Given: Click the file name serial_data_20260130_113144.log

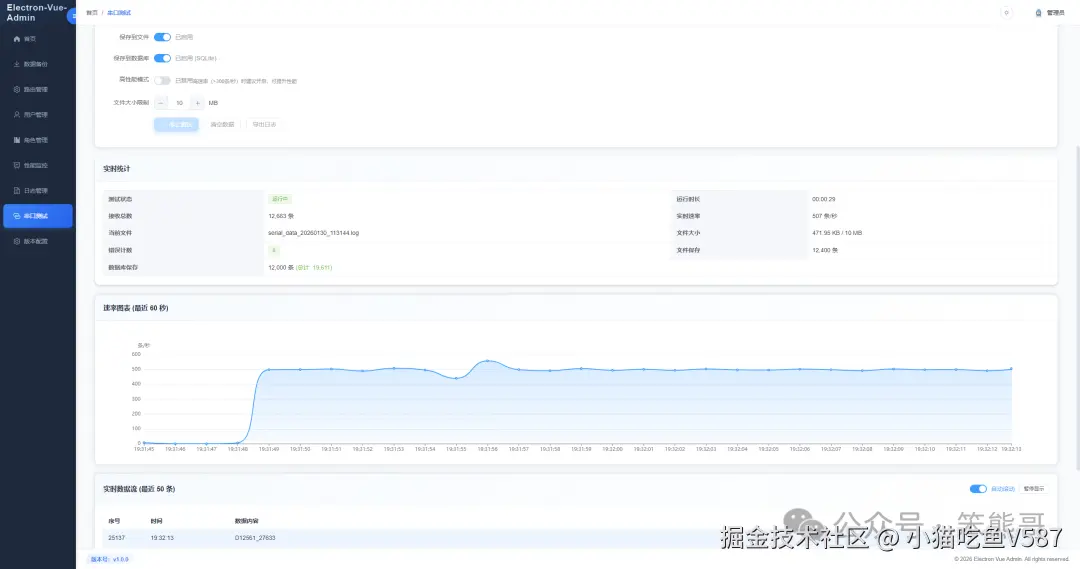Looking at the screenshot, I should pyautogui.click(x=313, y=233).
